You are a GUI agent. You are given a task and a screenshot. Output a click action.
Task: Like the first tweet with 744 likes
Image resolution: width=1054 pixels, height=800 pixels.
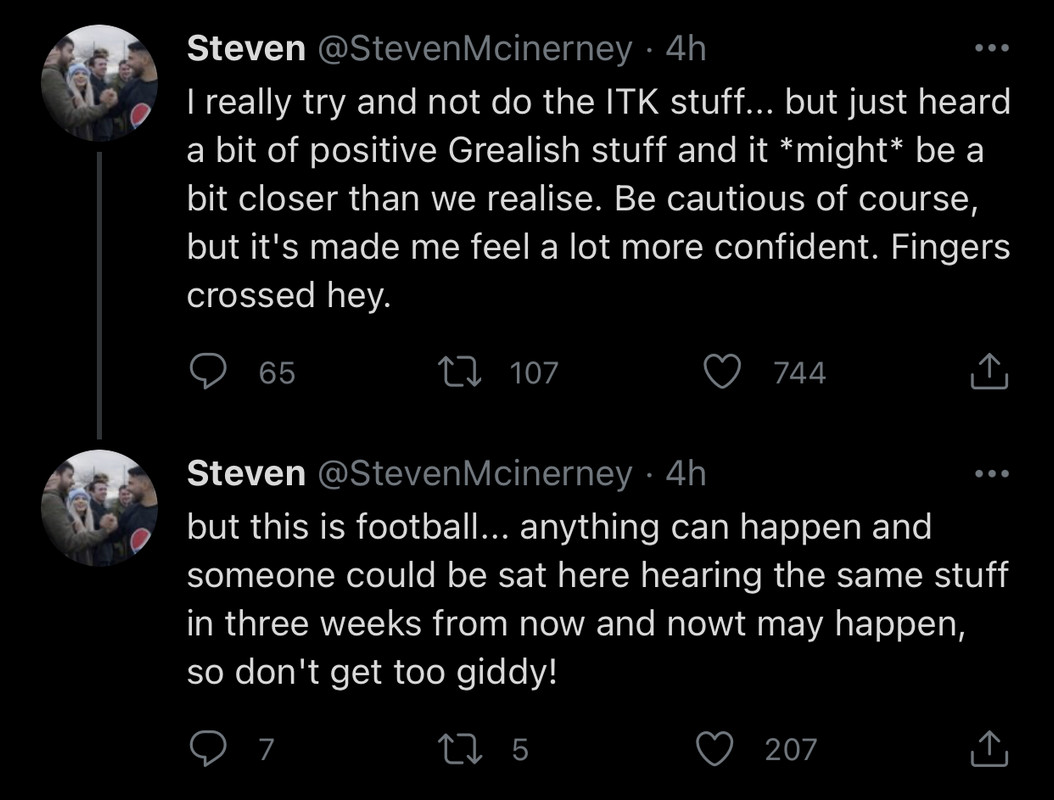720,372
